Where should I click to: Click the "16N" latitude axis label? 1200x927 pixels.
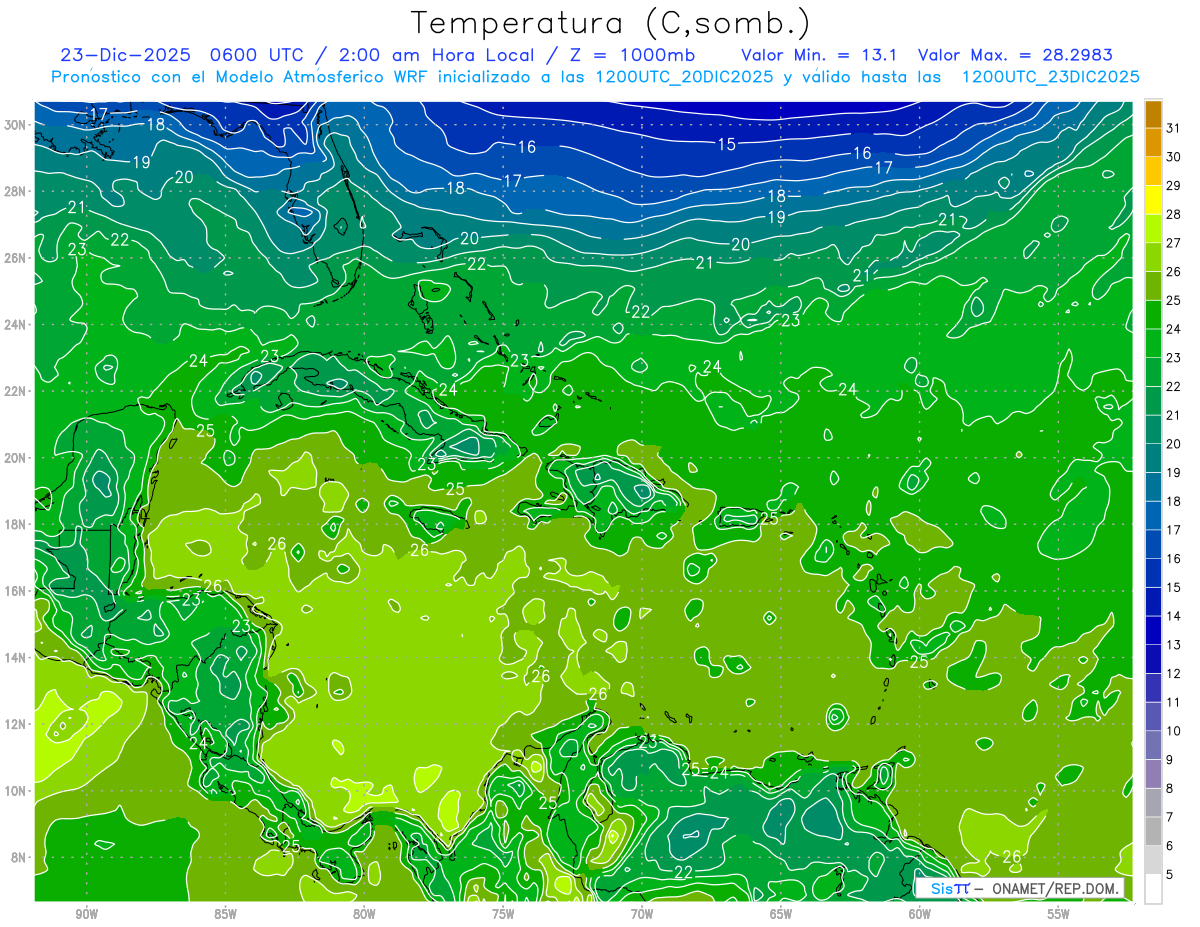pos(17,591)
